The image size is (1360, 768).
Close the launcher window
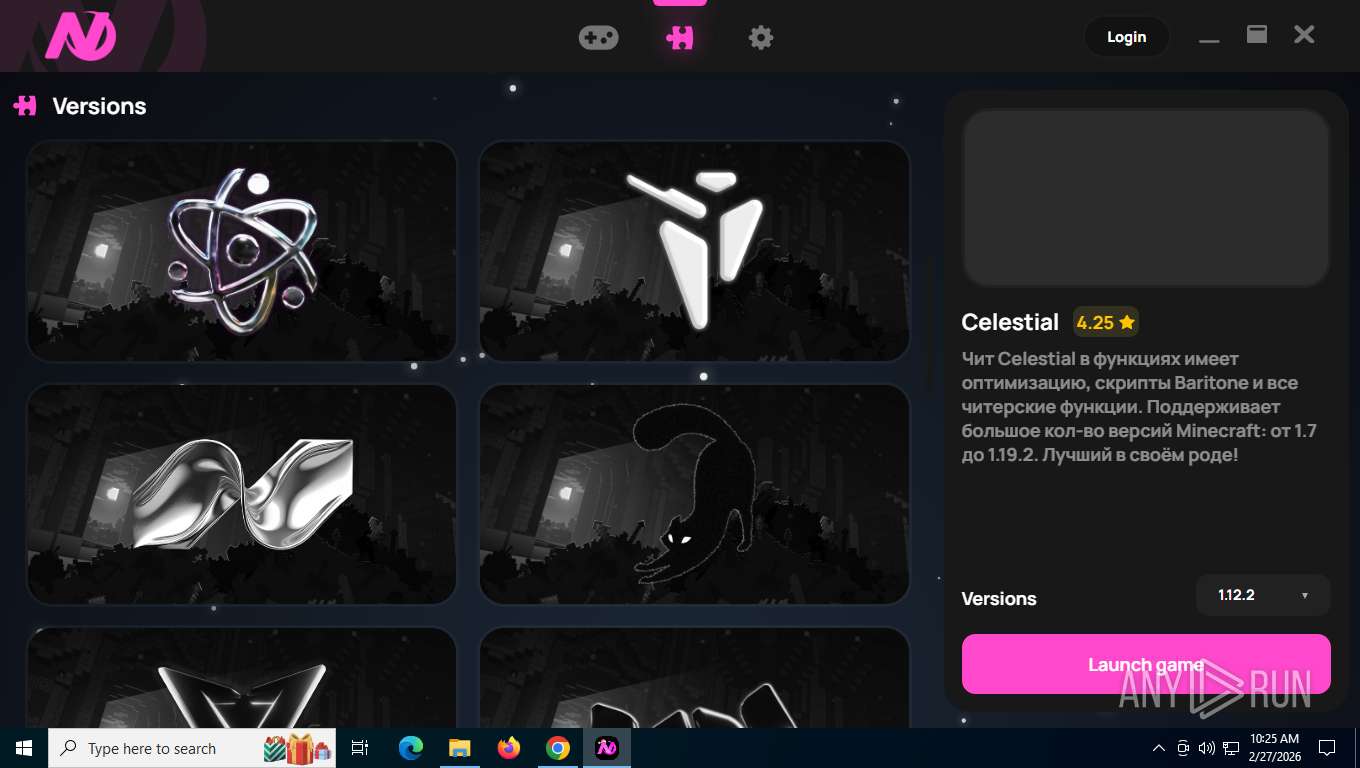(1304, 35)
